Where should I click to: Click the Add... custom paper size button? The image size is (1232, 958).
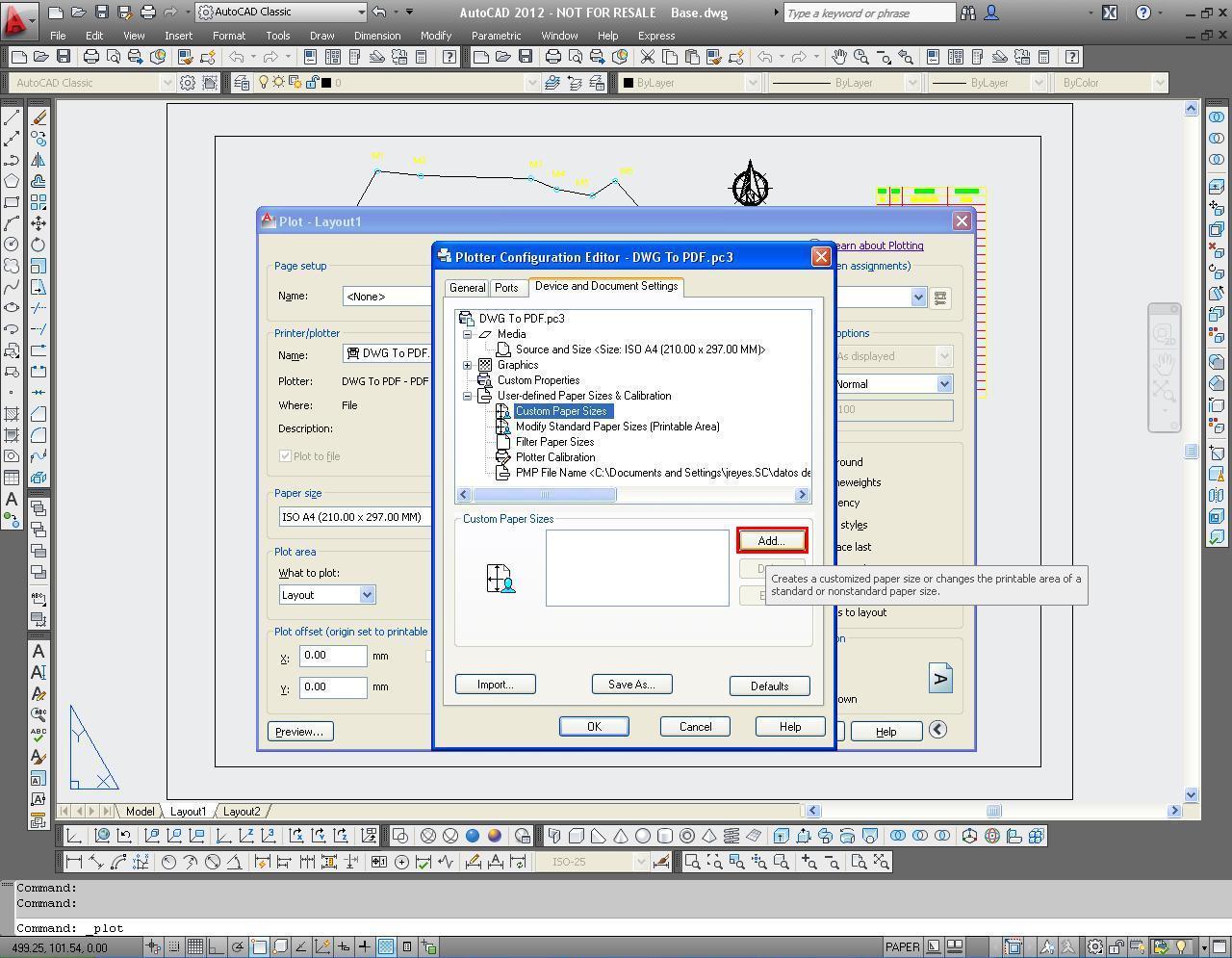tap(771, 541)
